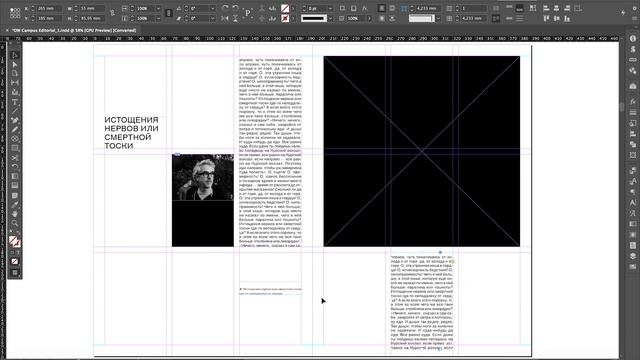The height and width of the screenshot is (360, 640).
Task: Switch to the DW Campus Editorial document tab
Action: click(x=74, y=30)
